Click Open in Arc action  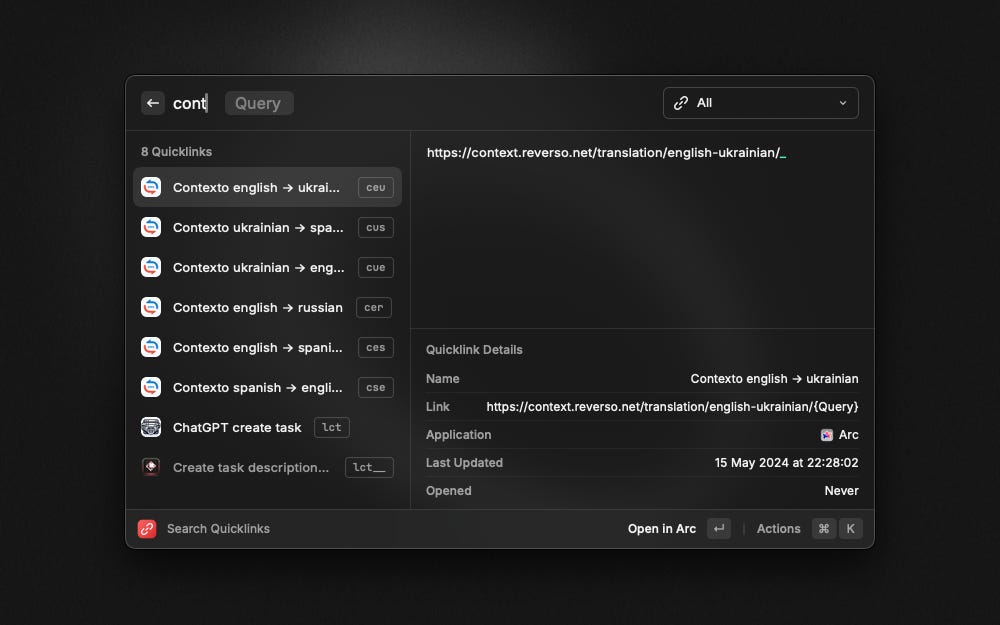pyautogui.click(x=661, y=529)
